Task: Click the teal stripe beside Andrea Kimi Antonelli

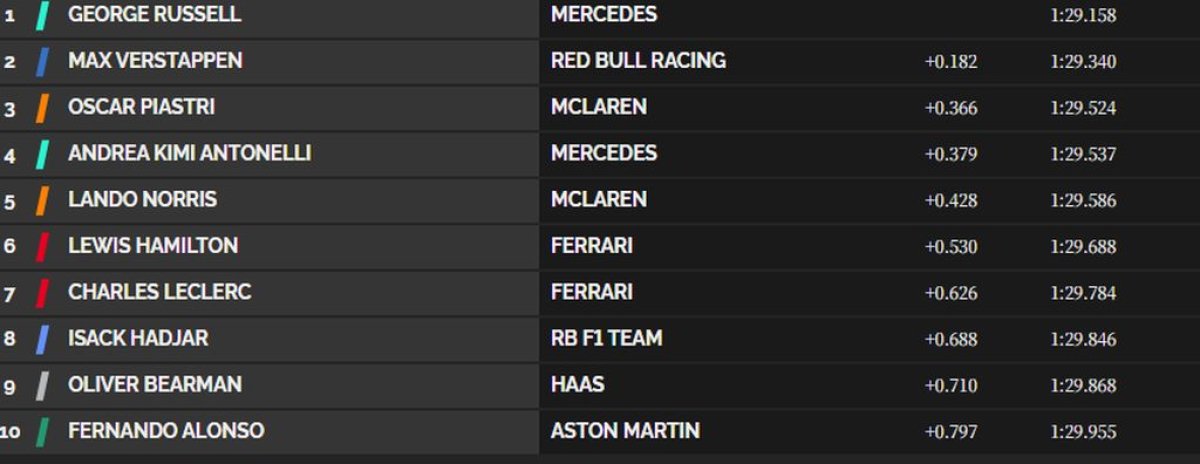Action: point(42,154)
